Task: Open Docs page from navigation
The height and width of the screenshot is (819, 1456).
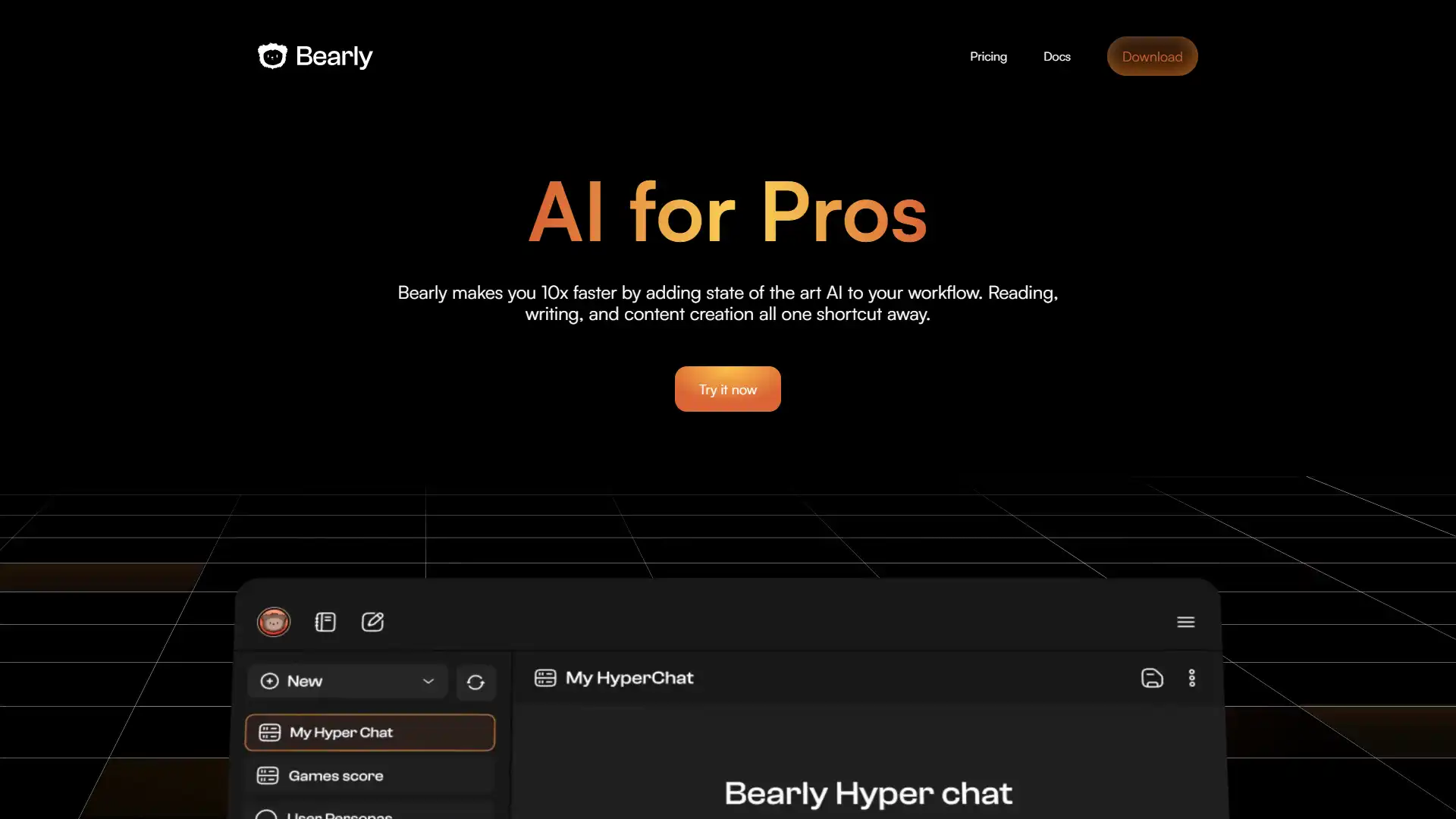Action: (1057, 56)
